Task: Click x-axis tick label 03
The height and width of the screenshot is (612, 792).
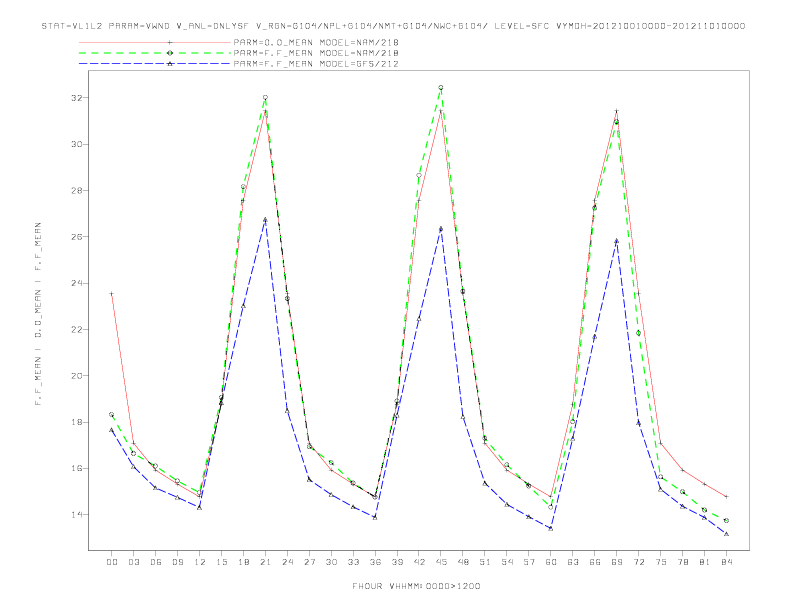Action: pyautogui.click(x=133, y=562)
